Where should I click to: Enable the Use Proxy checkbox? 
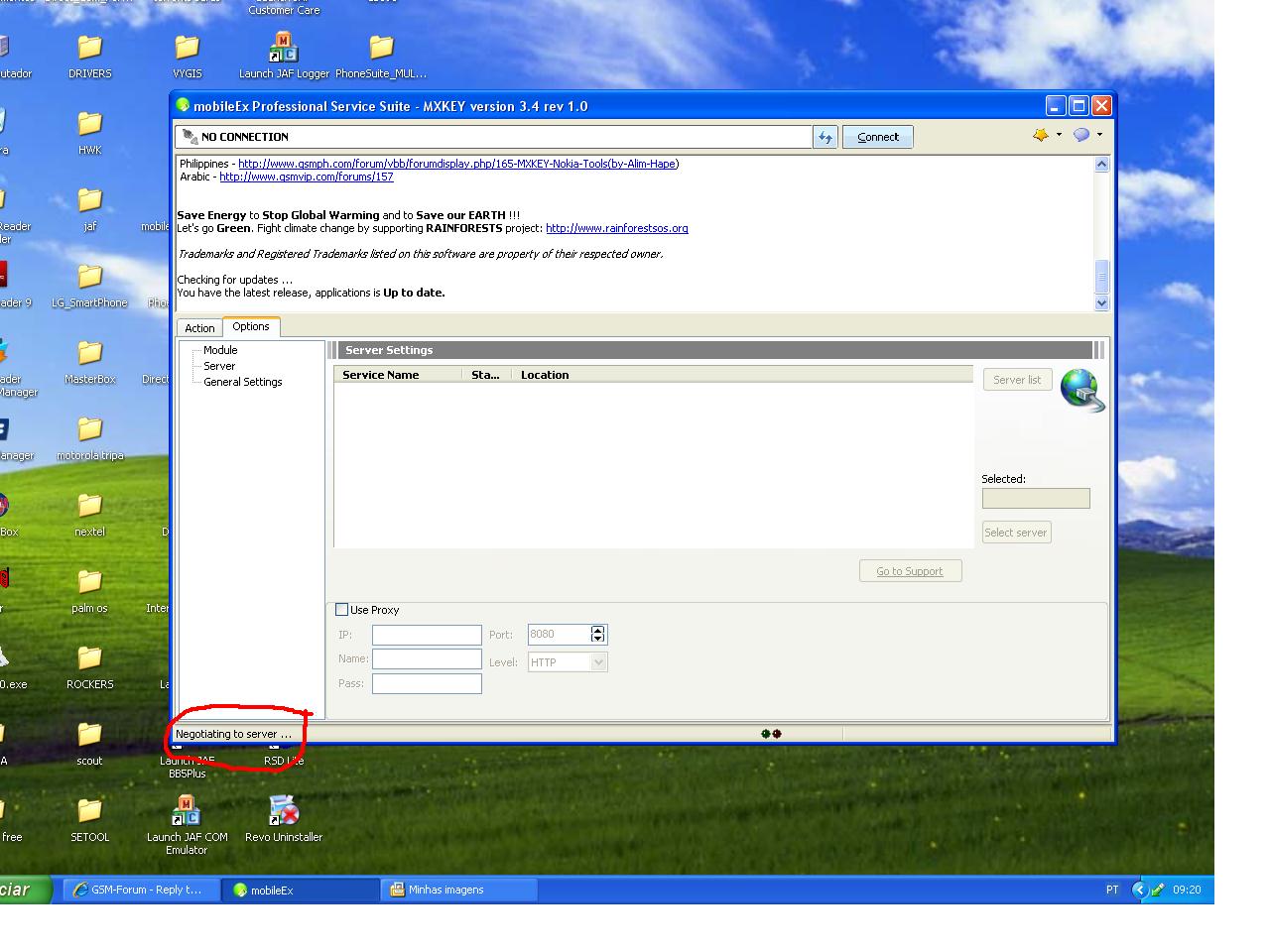342,610
